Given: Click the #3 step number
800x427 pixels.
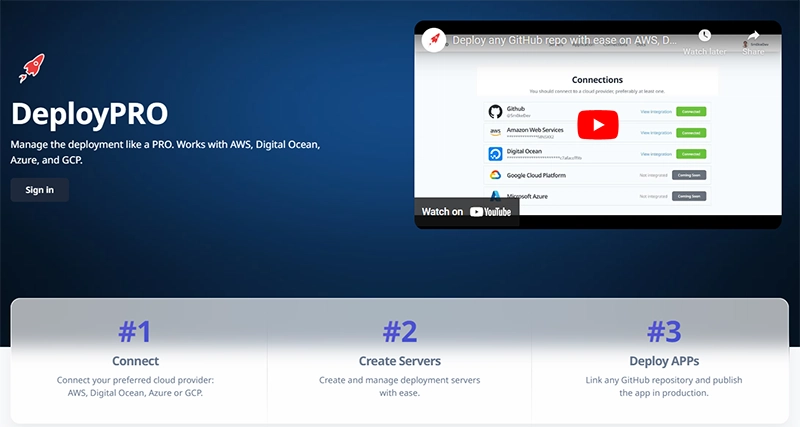Looking at the screenshot, I should (x=664, y=332).
